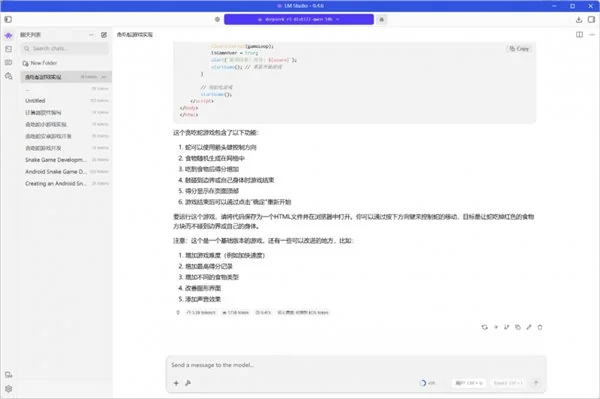Open chat list options ellipsis menu

(x=91, y=35)
